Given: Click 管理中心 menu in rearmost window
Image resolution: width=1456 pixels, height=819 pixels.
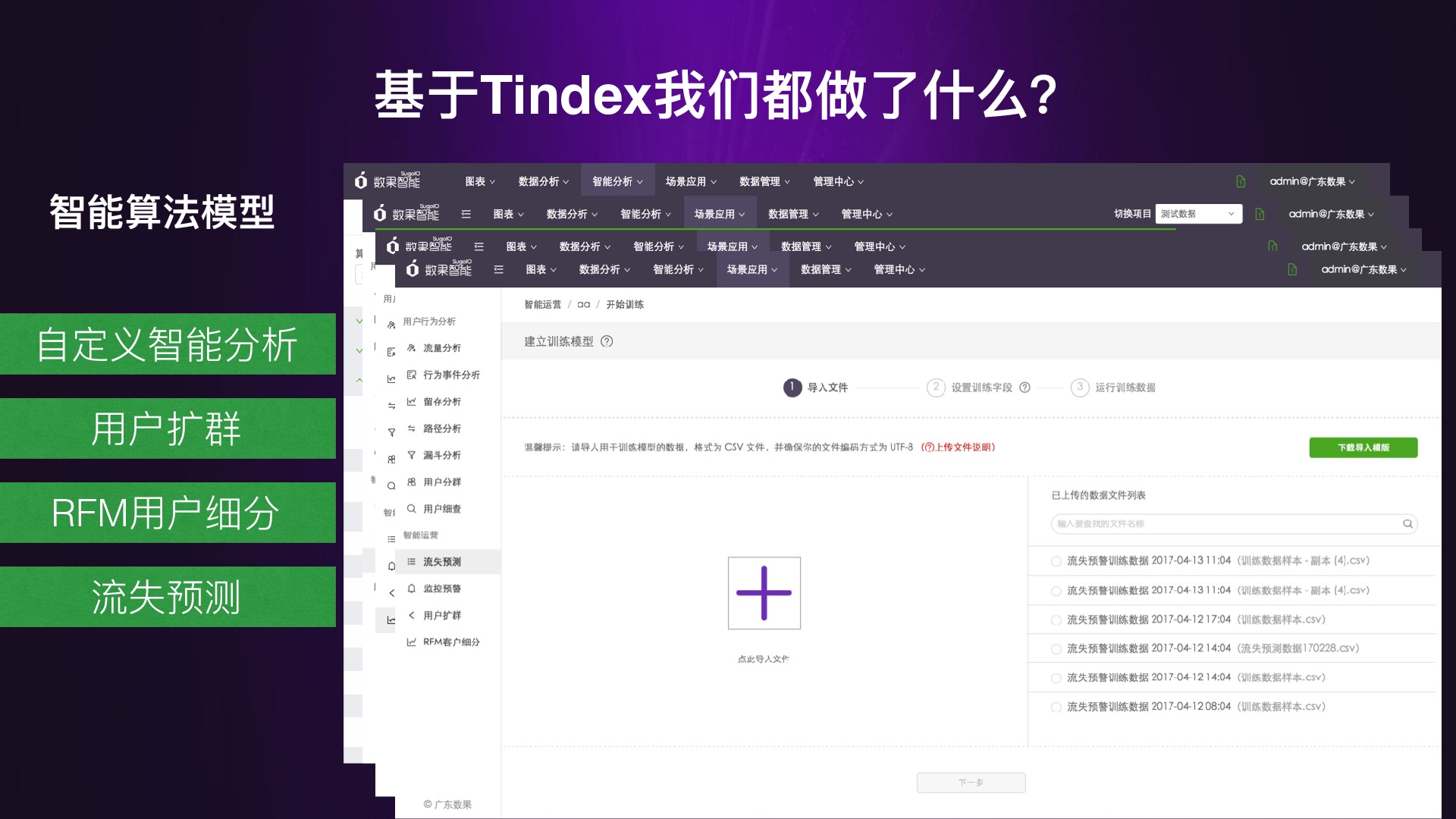Looking at the screenshot, I should [x=838, y=181].
